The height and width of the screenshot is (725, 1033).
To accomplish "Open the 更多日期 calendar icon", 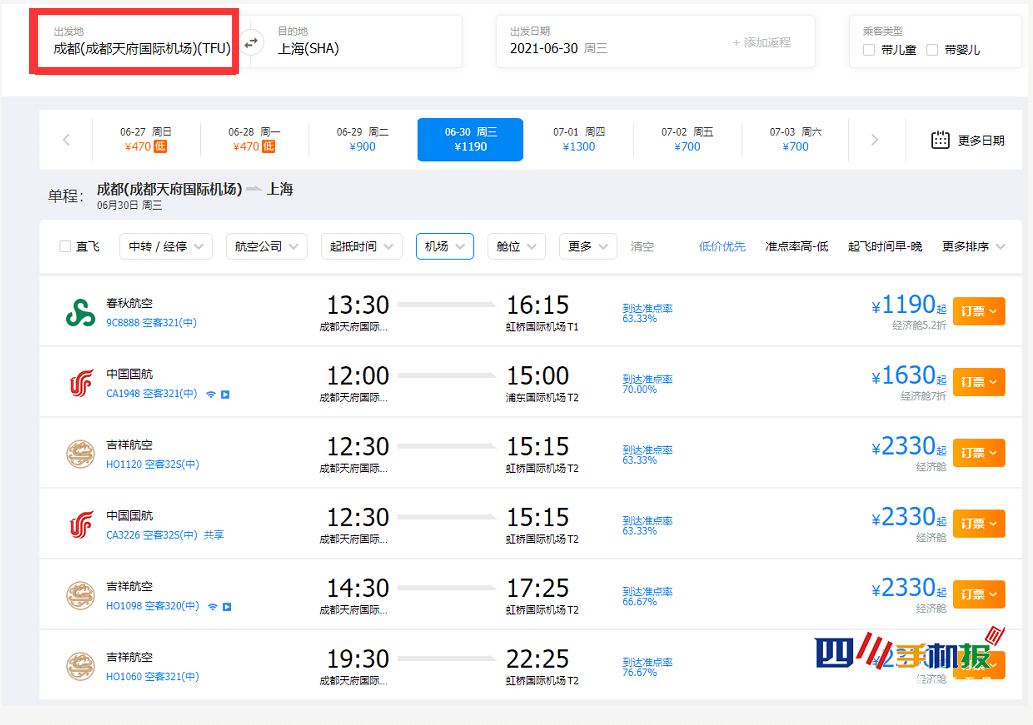I will coord(940,140).
